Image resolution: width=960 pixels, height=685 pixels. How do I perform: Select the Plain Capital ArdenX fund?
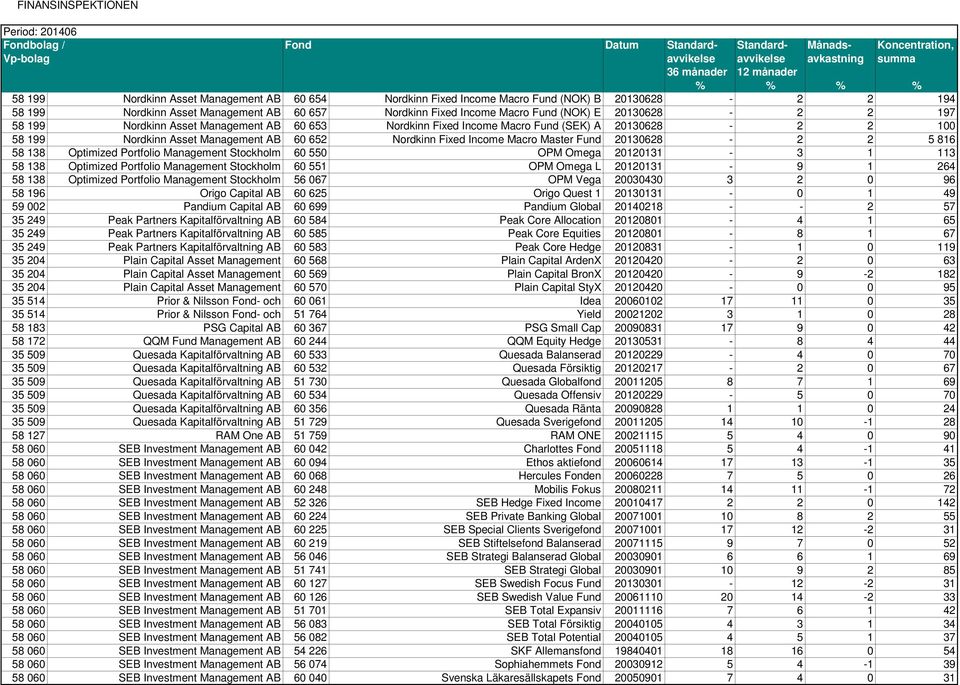click(x=551, y=261)
